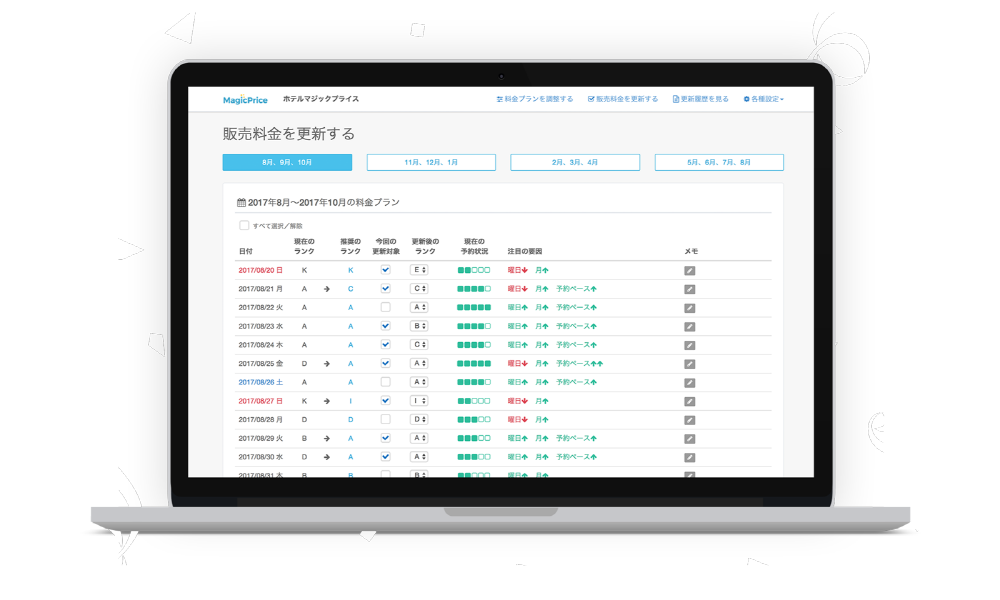Open rank dropdown for 2017/08/20 row
Image resolution: width=1000 pixels, height=600 pixels.
pyautogui.click(x=420, y=270)
